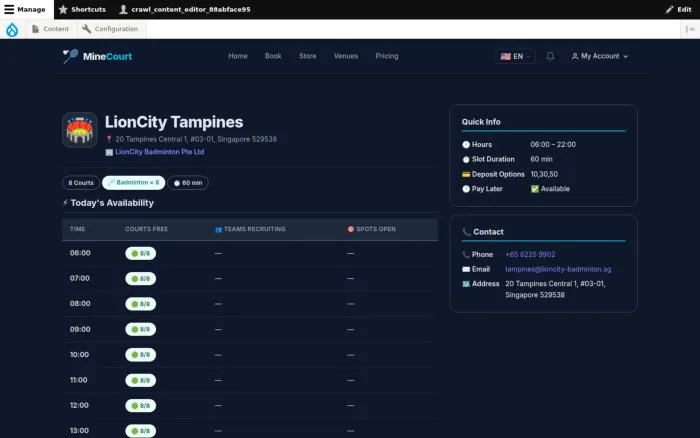Click the TIME column header

tap(77, 229)
